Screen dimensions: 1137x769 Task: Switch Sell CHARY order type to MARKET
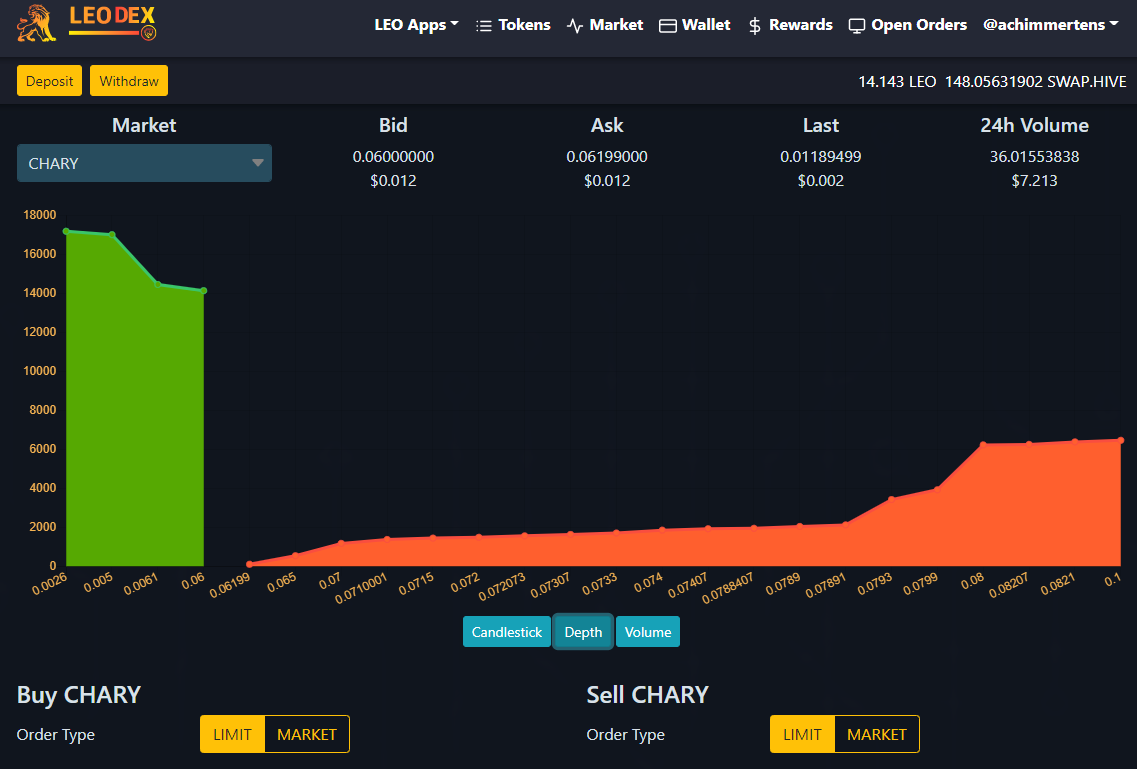point(876,734)
